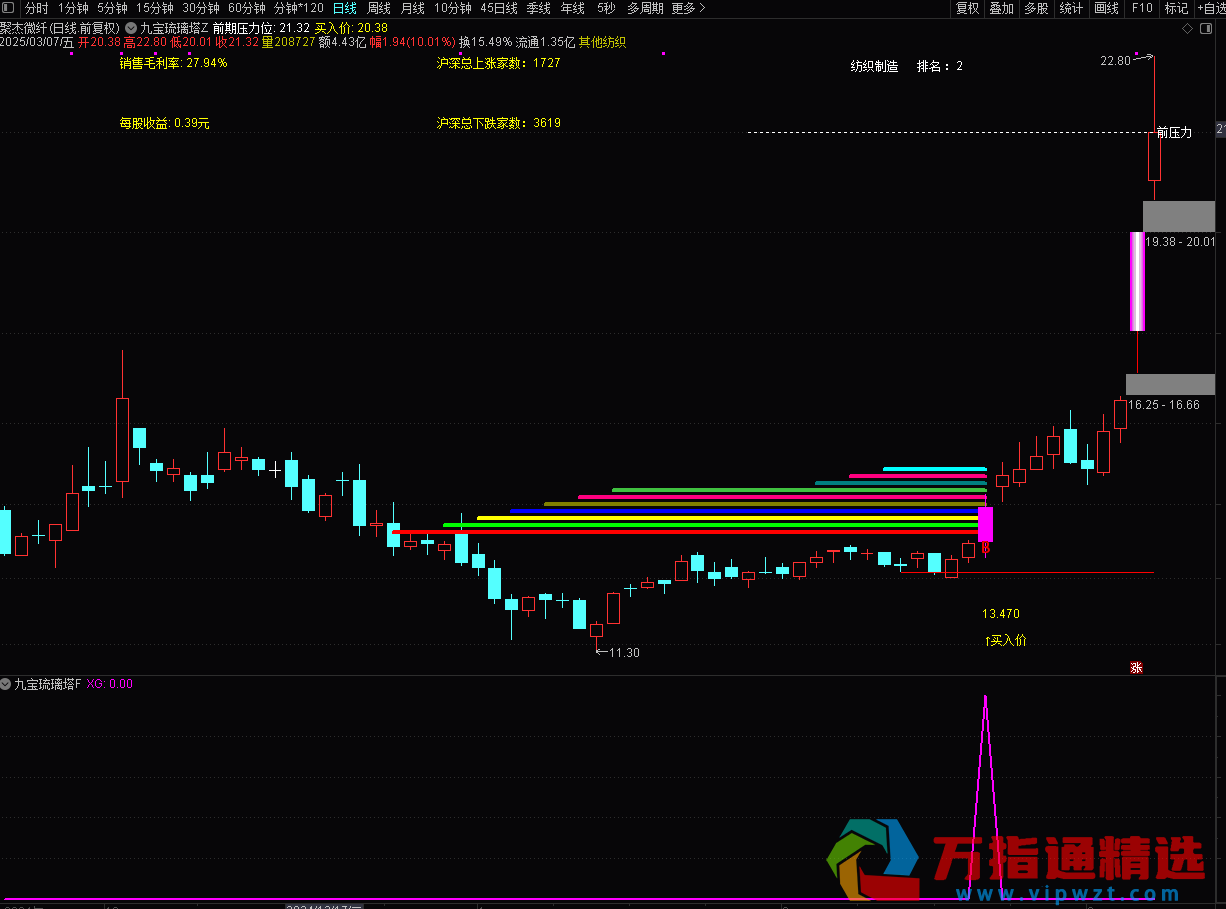Click the 13.470 price label
The image size is (1226, 909).
(1001, 614)
